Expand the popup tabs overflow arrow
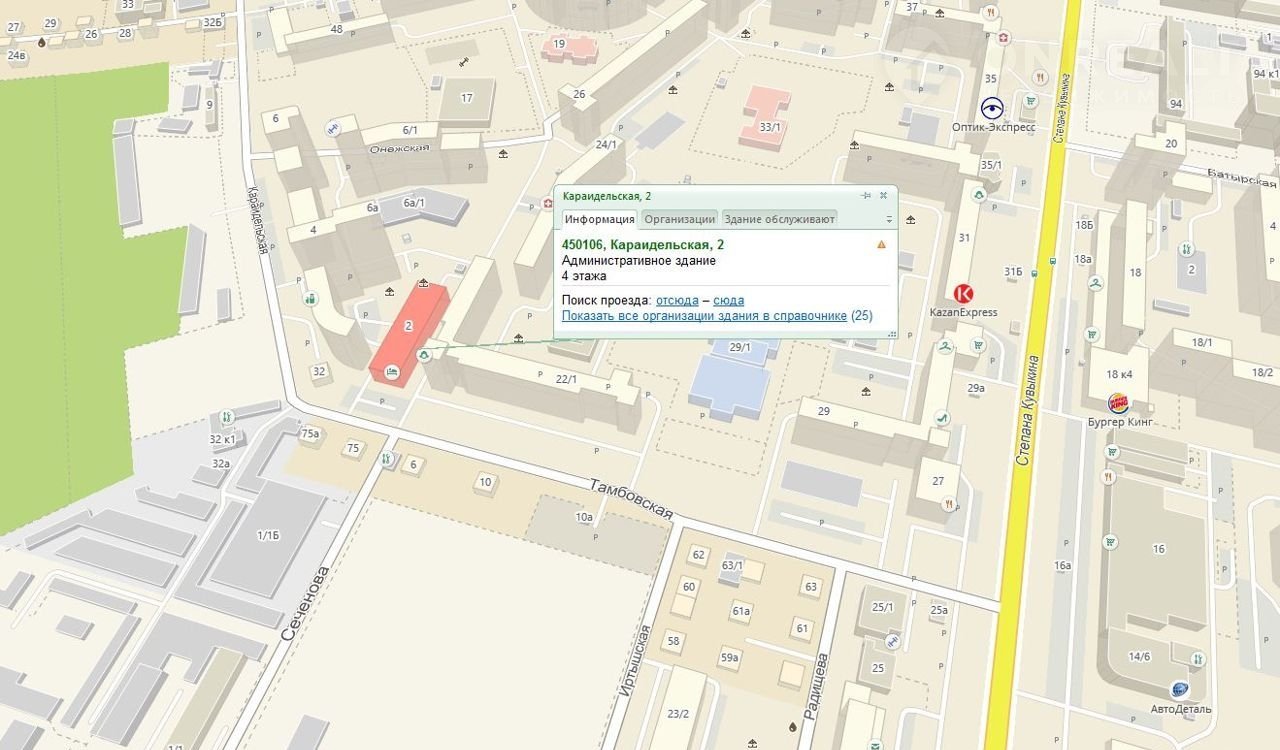 click(x=889, y=219)
